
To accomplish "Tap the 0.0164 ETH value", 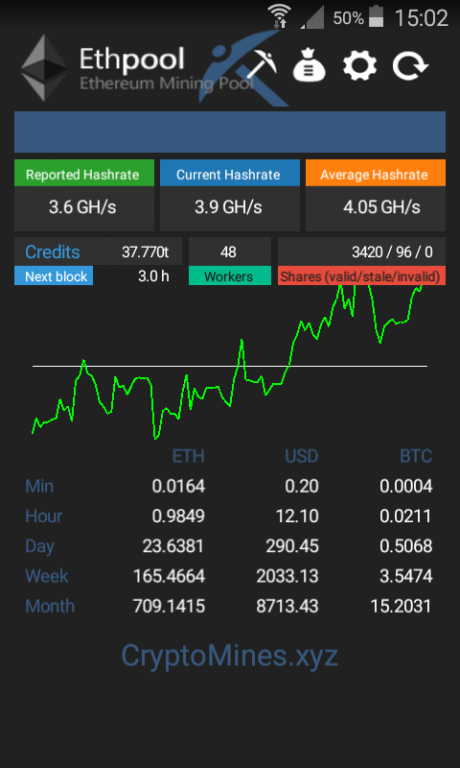I will click(178, 486).
